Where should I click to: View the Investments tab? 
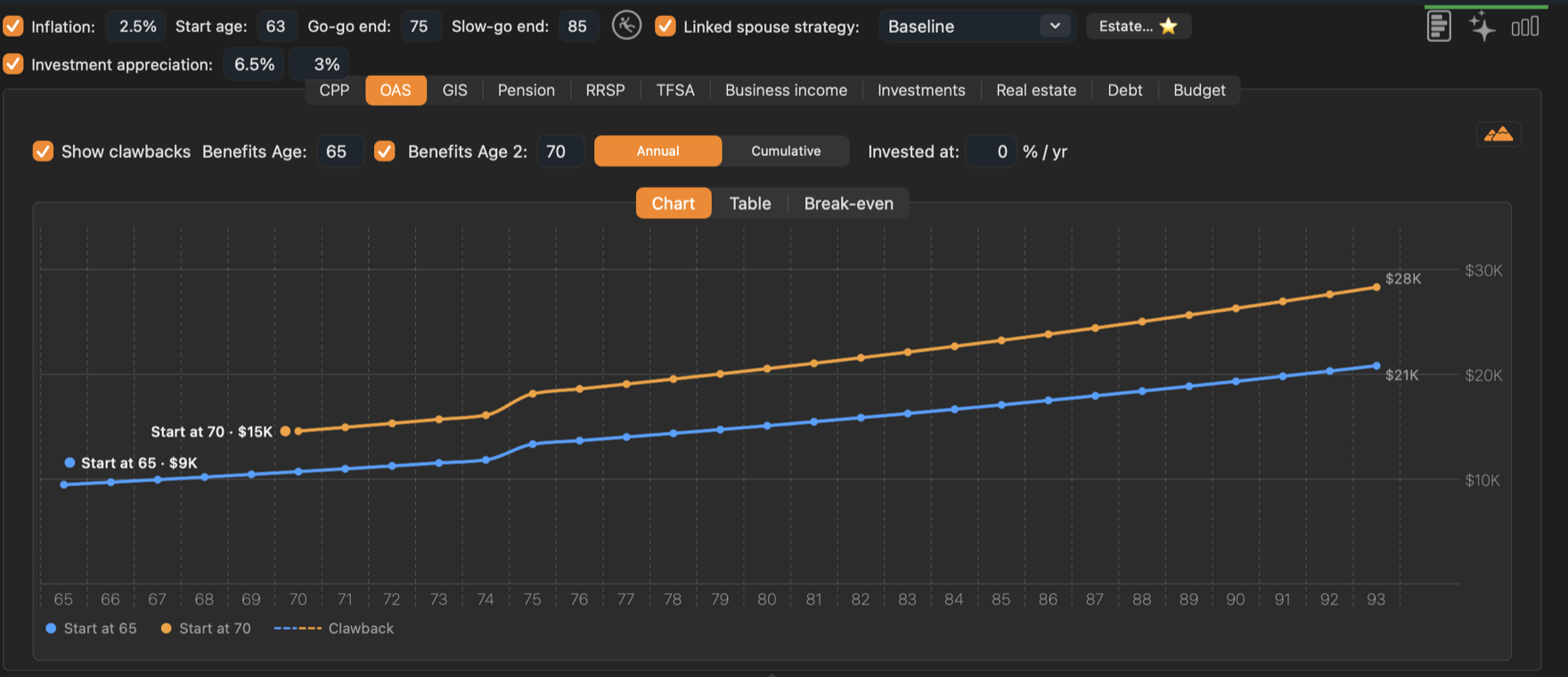(921, 90)
